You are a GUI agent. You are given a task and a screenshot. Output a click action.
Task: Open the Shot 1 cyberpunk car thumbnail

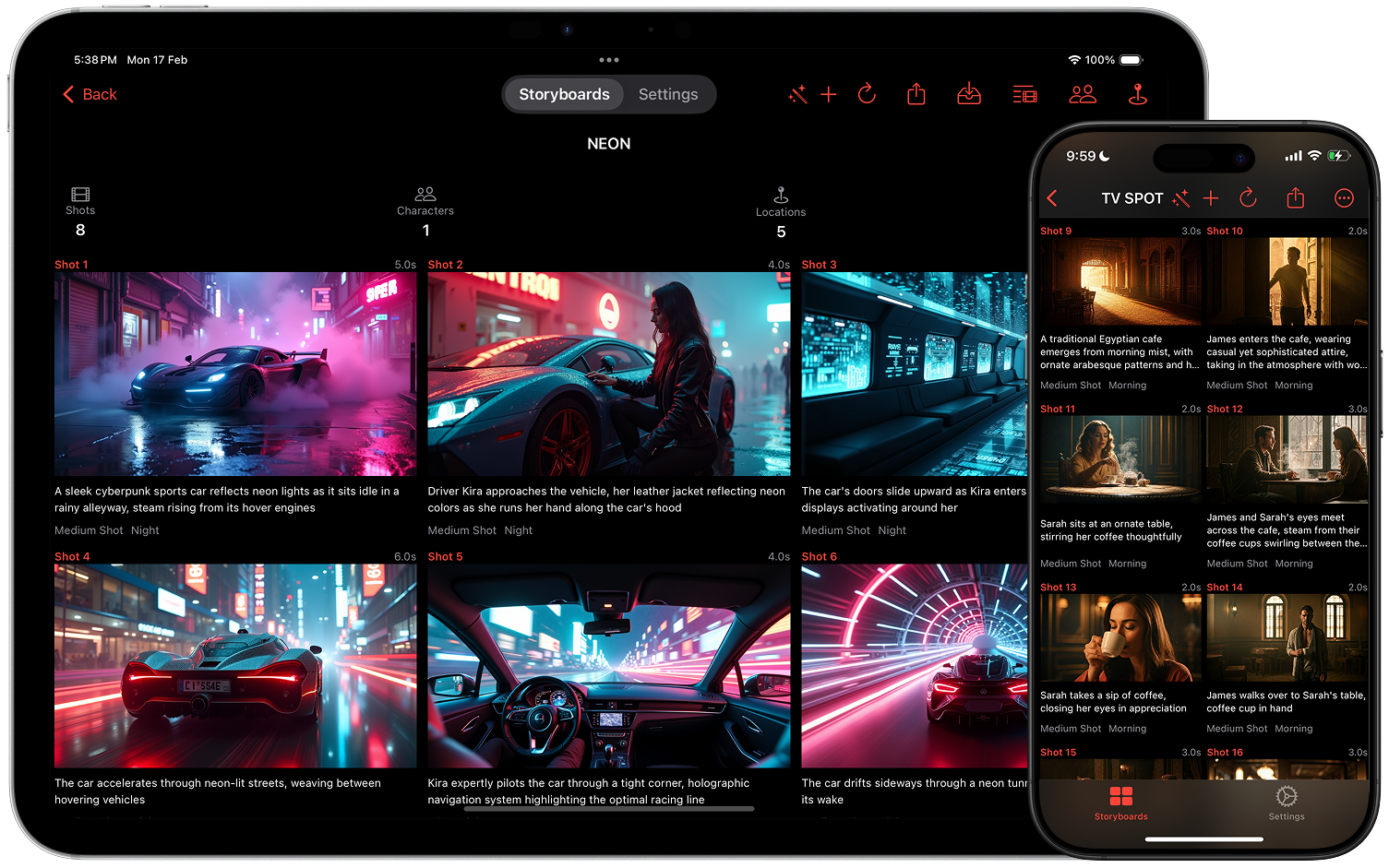[234, 373]
